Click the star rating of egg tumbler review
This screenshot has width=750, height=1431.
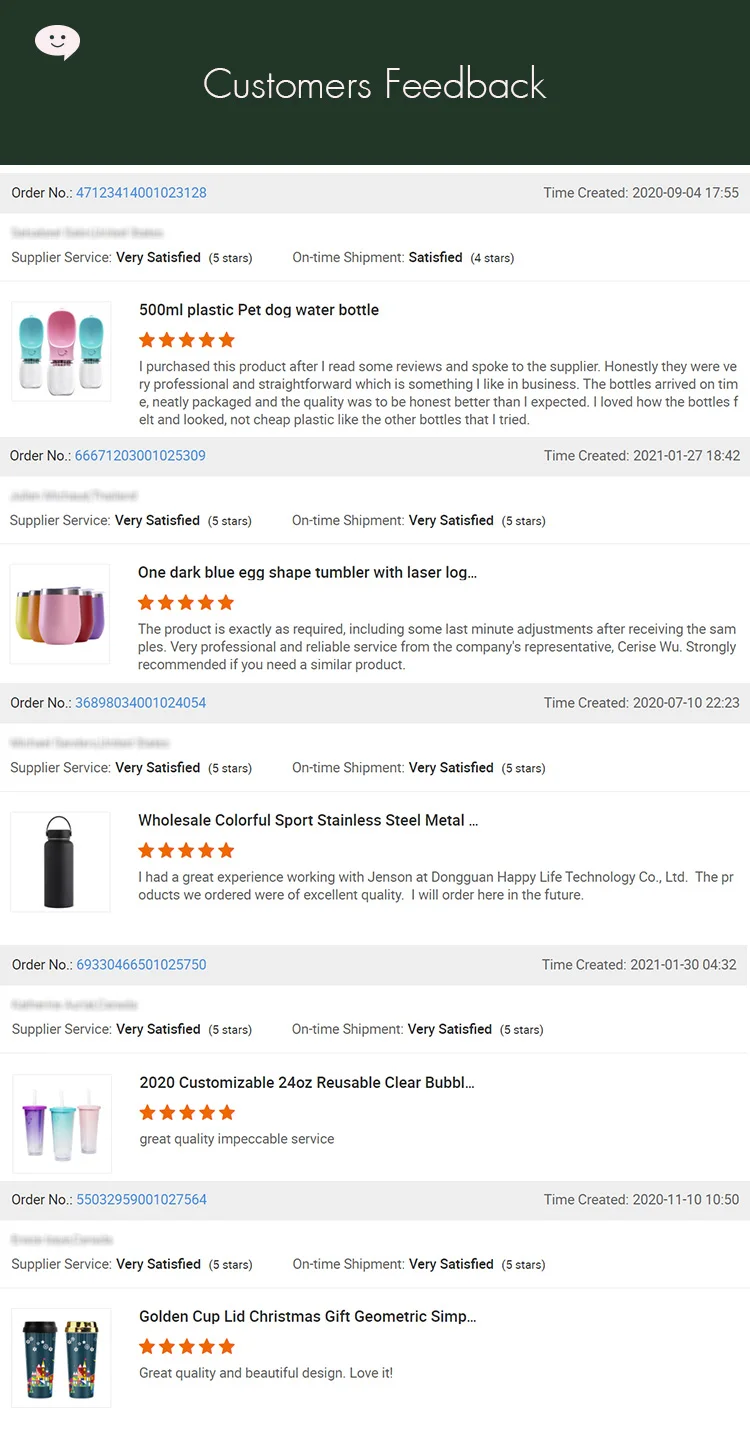(x=186, y=602)
